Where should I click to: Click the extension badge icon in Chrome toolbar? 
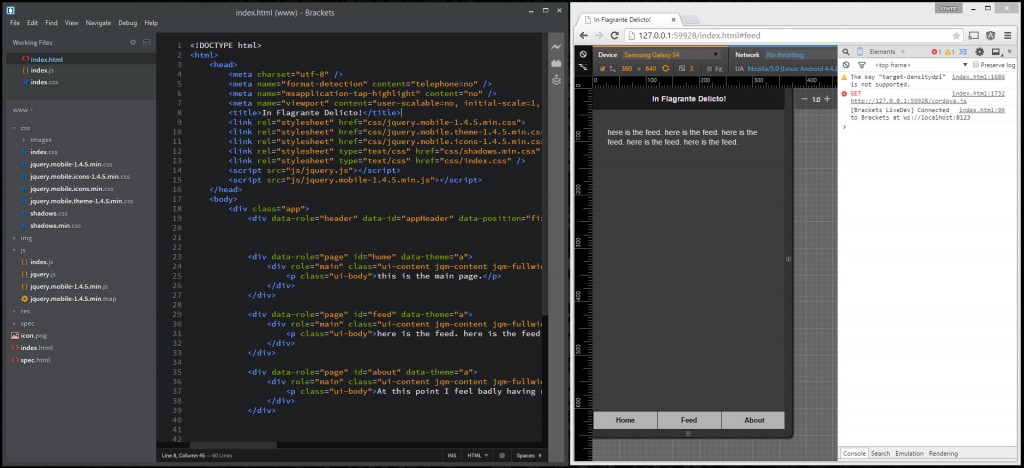[990, 35]
